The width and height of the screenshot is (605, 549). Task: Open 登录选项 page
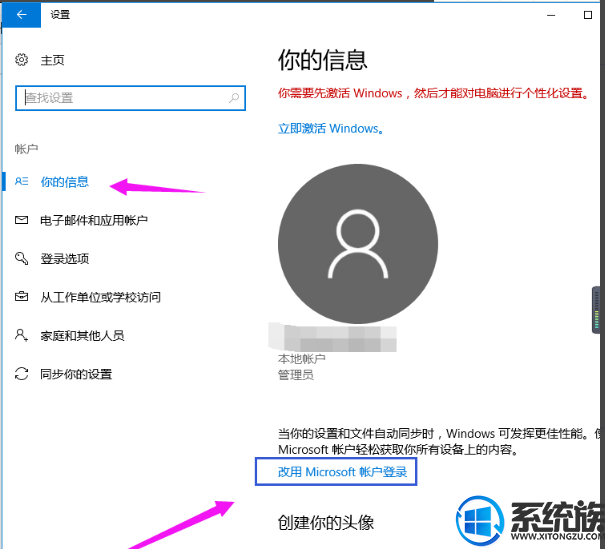click(65, 258)
